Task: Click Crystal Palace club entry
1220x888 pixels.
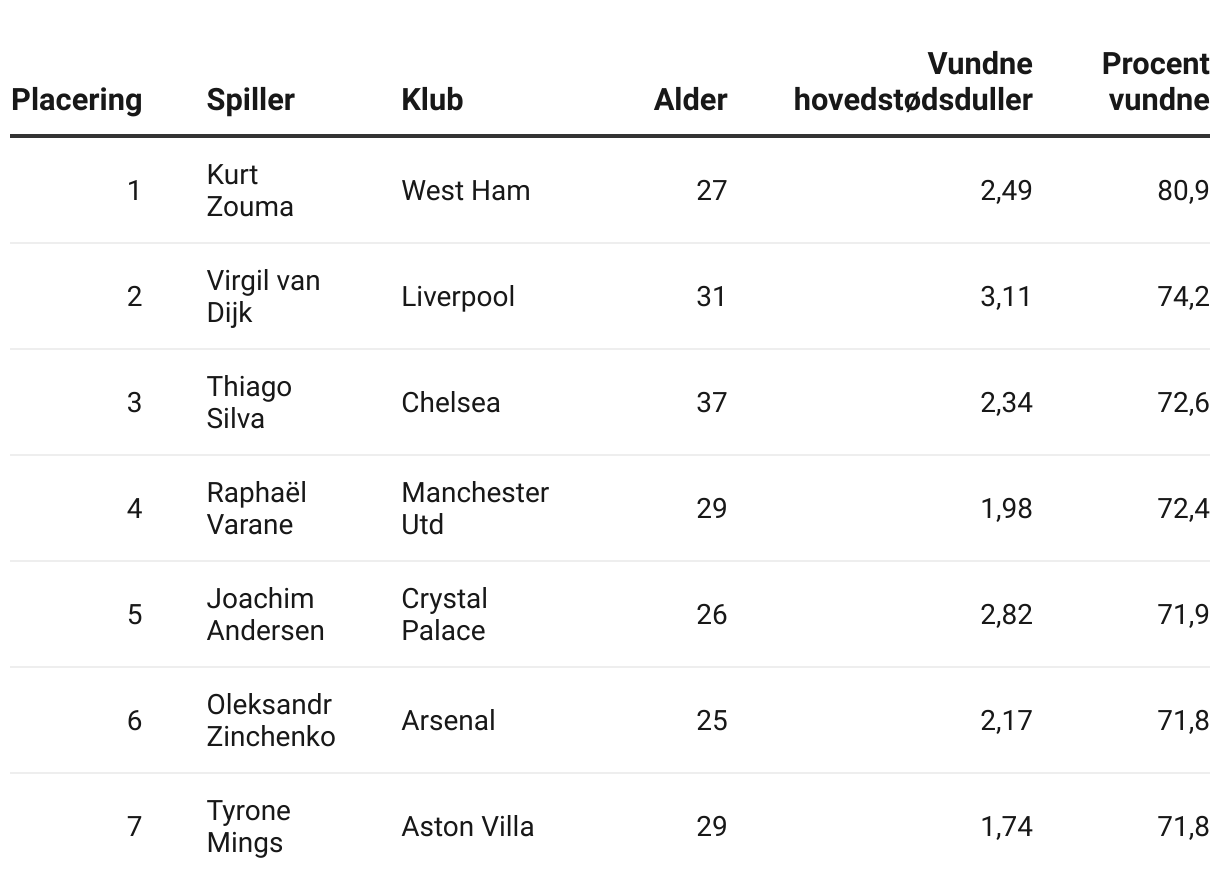Action: pyautogui.click(x=445, y=614)
